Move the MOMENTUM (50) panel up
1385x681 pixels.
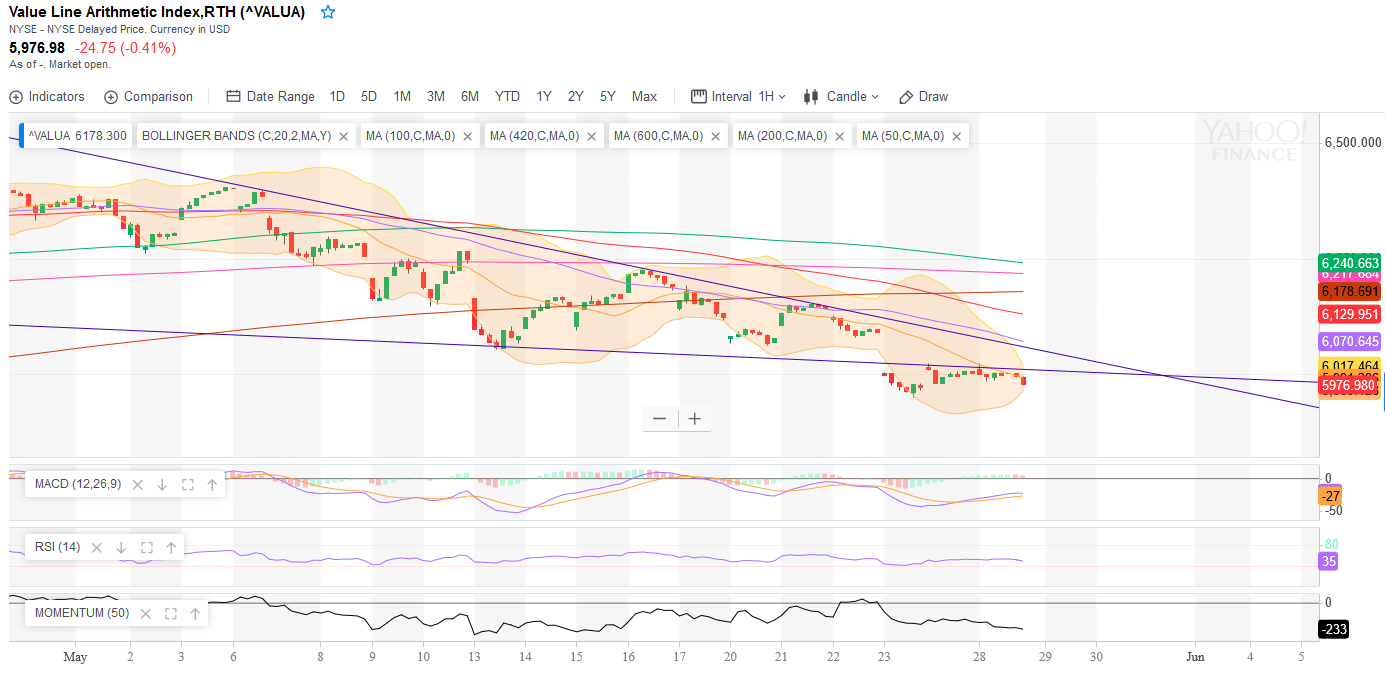click(x=195, y=613)
